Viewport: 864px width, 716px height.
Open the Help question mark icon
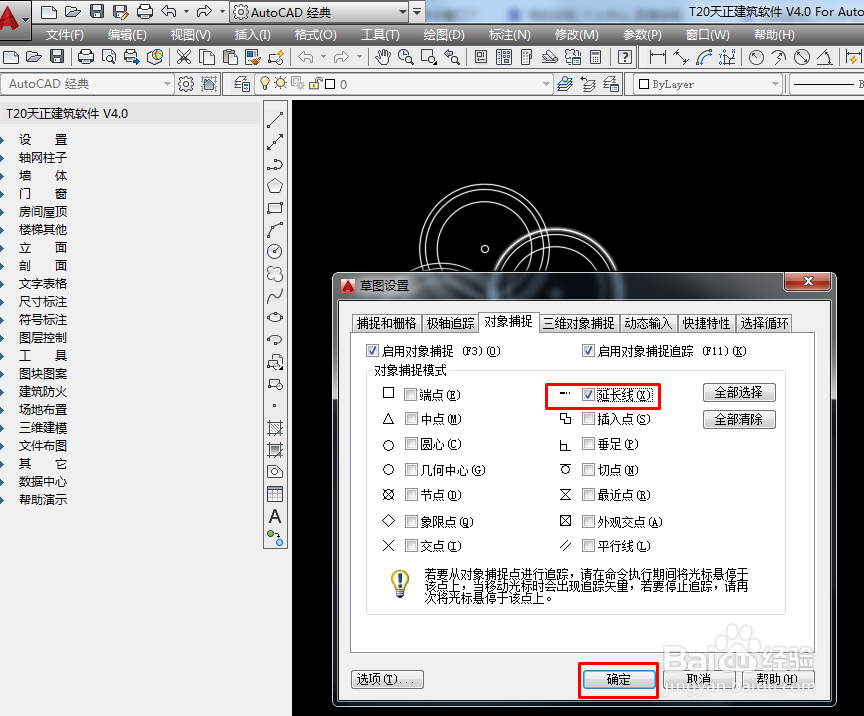[x=624, y=56]
